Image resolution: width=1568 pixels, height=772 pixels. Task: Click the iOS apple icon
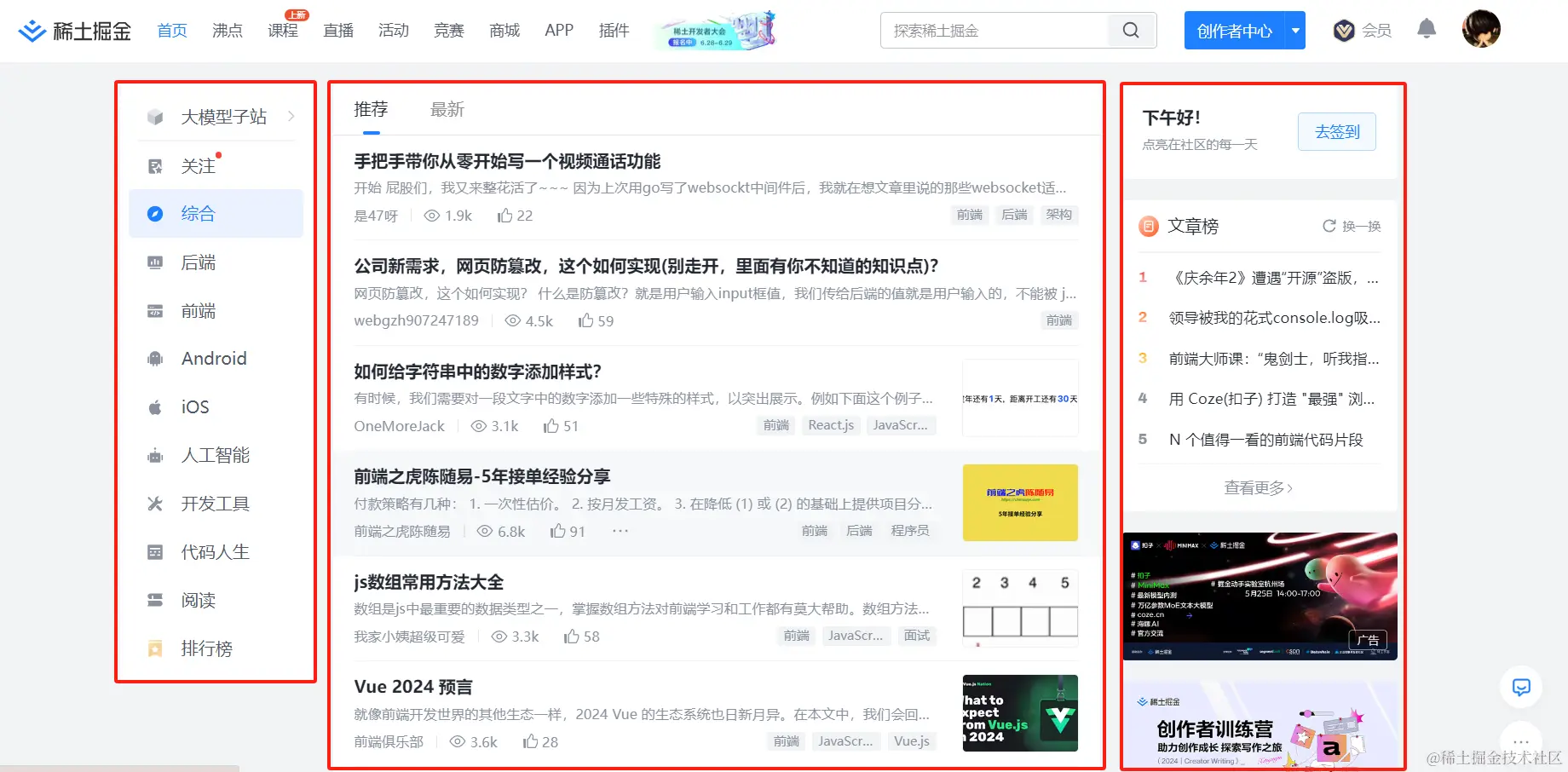[x=155, y=407]
